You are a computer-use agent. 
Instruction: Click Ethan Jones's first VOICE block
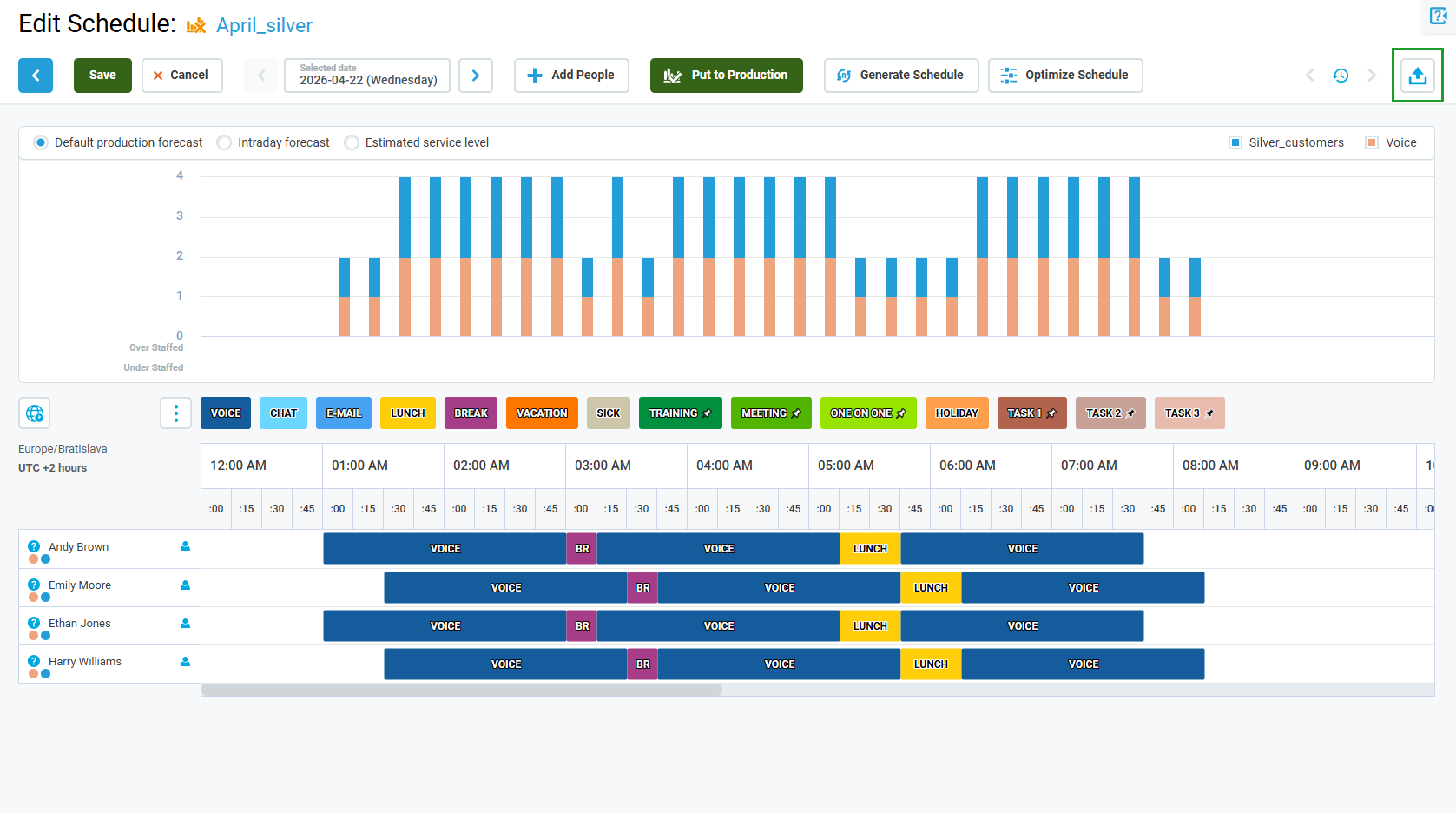point(445,626)
